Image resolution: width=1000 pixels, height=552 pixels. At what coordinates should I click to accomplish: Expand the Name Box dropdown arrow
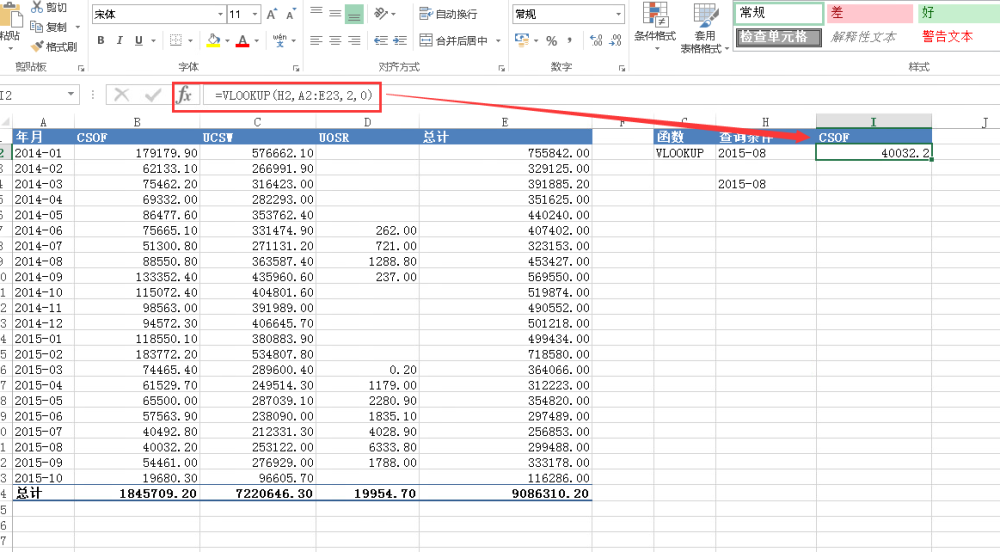click(71, 95)
